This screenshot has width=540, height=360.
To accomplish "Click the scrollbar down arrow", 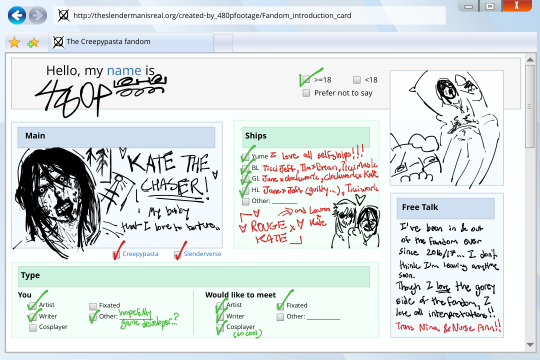I will point(530,344).
